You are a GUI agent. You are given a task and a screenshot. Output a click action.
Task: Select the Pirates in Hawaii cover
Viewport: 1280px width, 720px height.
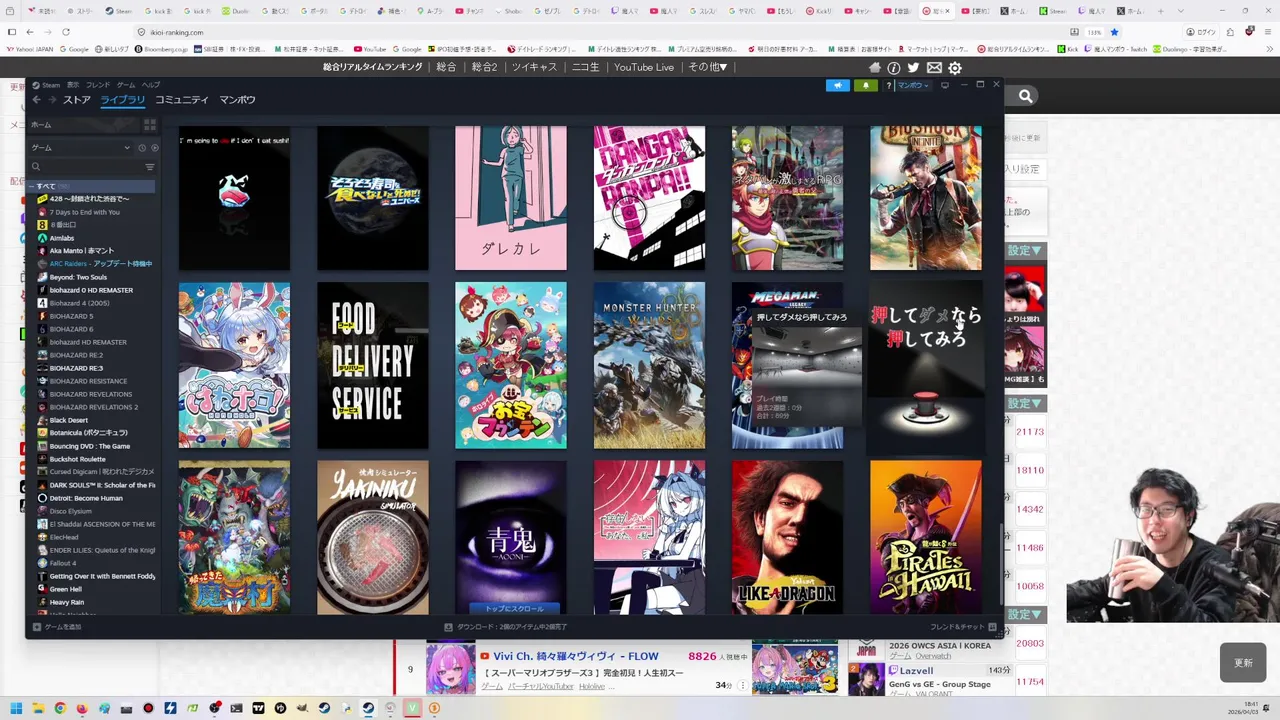(925, 537)
